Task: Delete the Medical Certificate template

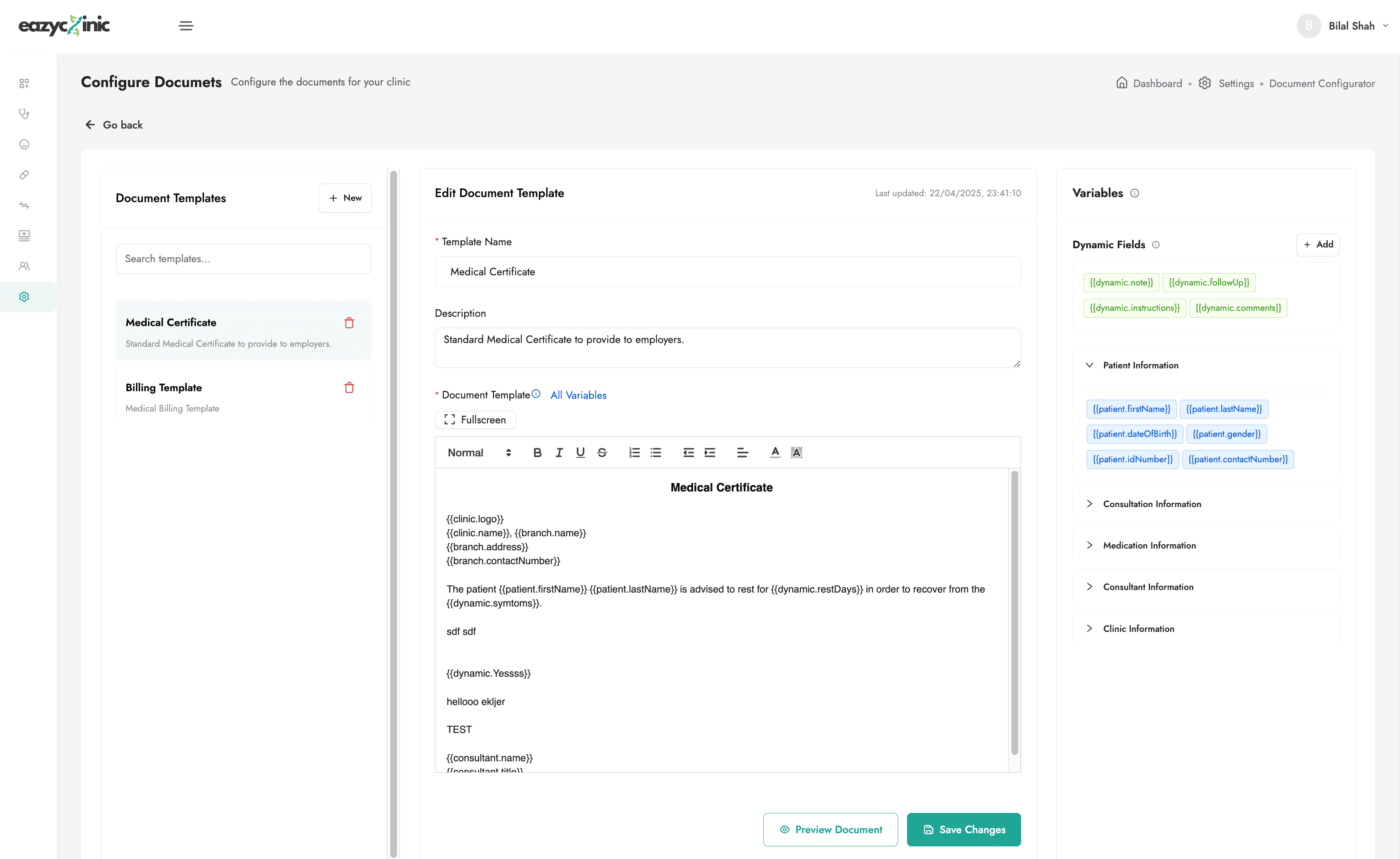Action: 349,323
